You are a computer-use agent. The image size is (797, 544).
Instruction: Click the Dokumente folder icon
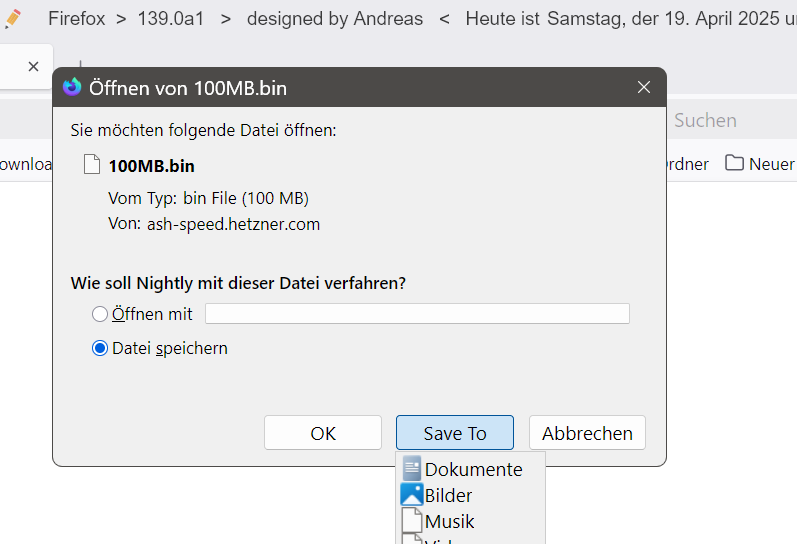pyautogui.click(x=411, y=469)
